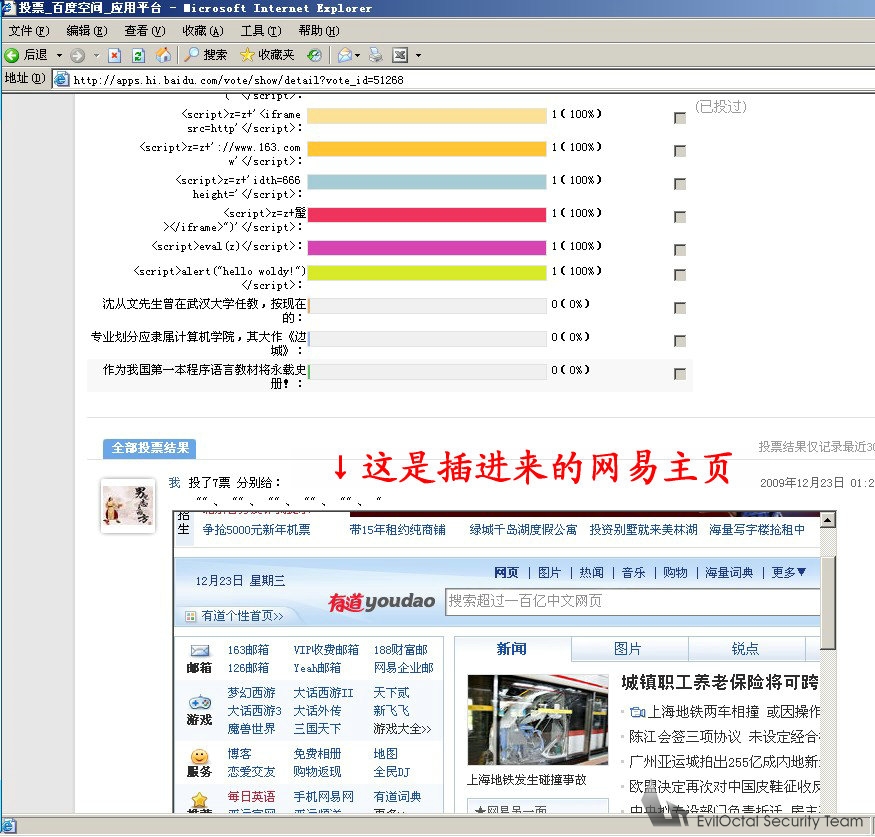
Task: Open the Forward button dropdown arrow
Action: [x=96, y=55]
